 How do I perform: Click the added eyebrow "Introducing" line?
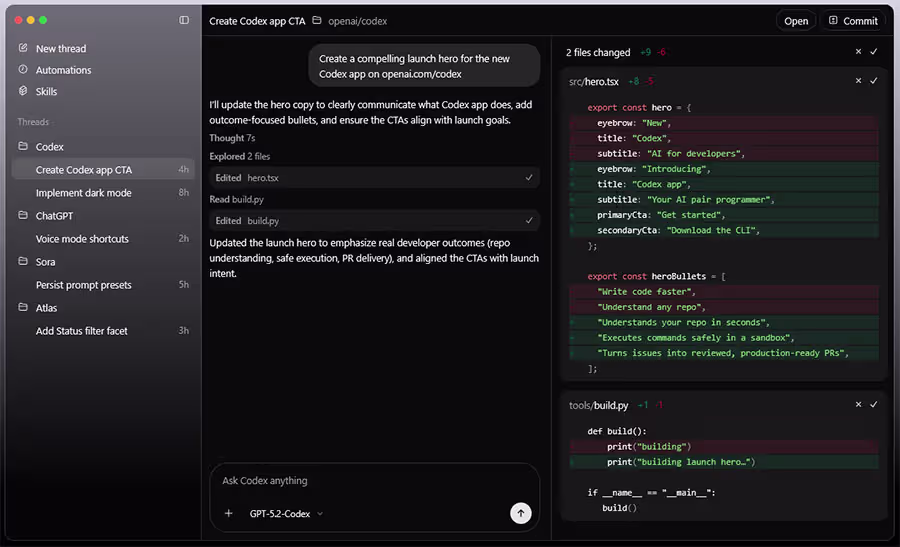tap(724, 169)
